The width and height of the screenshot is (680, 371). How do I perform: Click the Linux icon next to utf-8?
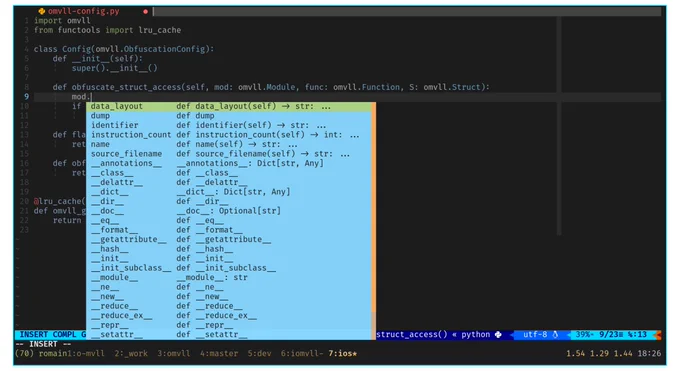[555, 335]
